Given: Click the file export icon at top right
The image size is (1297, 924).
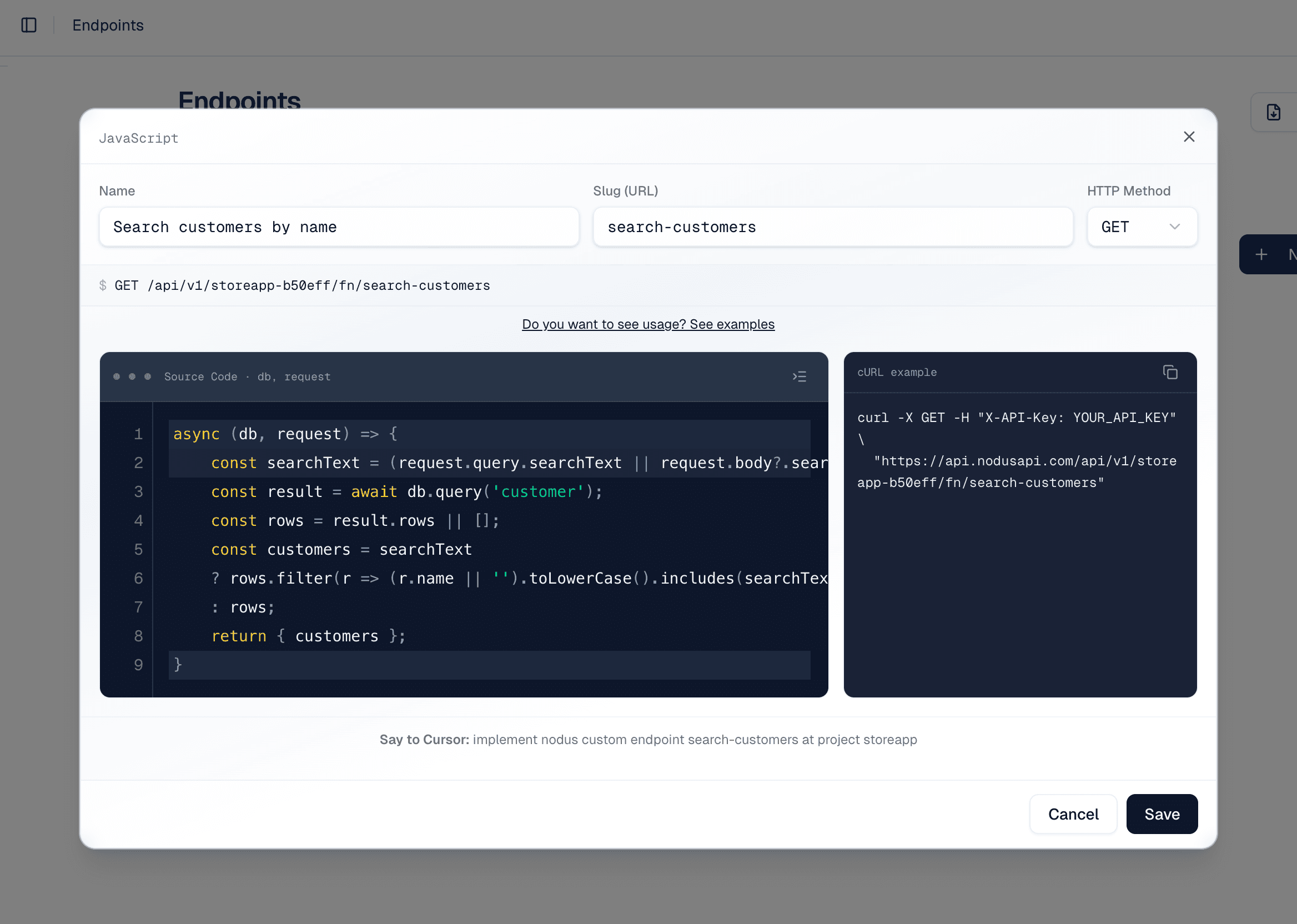Looking at the screenshot, I should [1273, 112].
